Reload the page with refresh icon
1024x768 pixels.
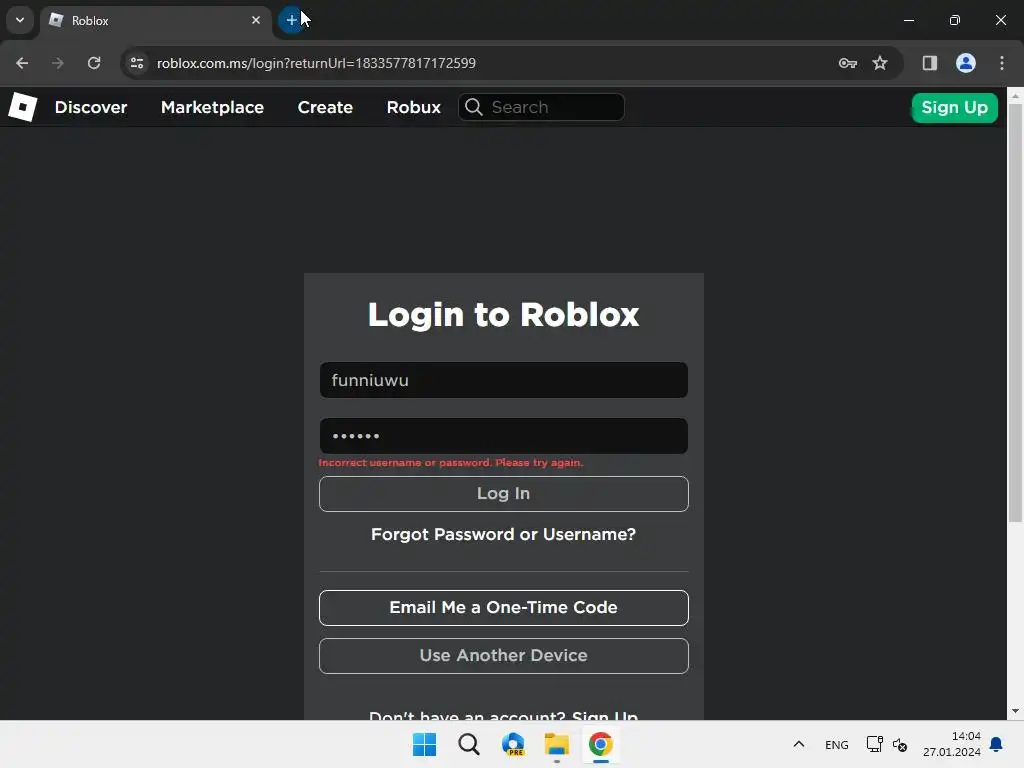94,63
